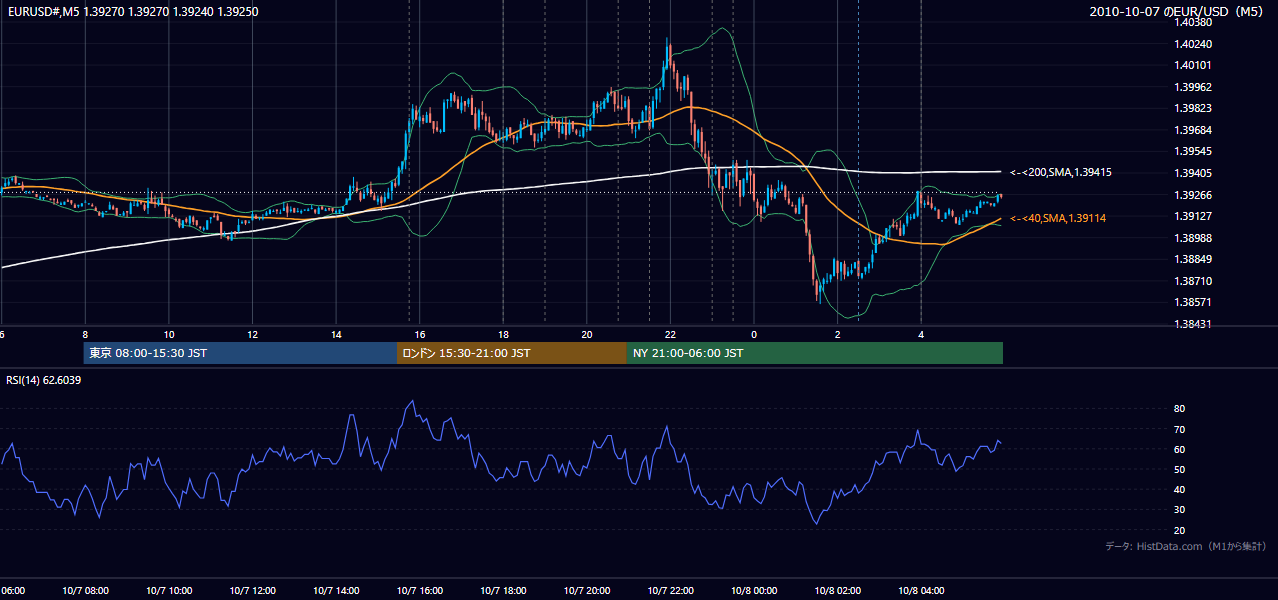Click the RSI axis level 70
This screenshot has width=1278, height=600.
(x=1179, y=429)
